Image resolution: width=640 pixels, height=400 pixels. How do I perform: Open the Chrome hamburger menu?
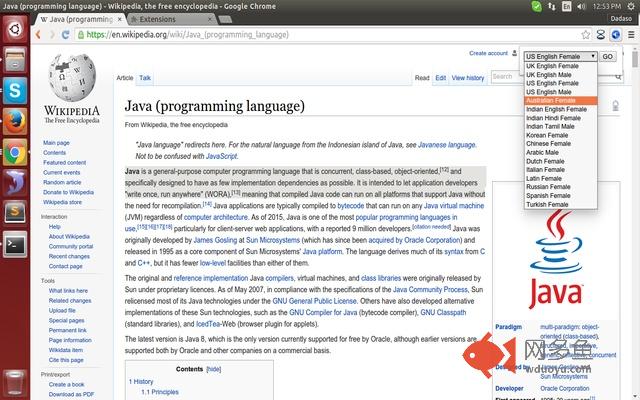(x=631, y=35)
